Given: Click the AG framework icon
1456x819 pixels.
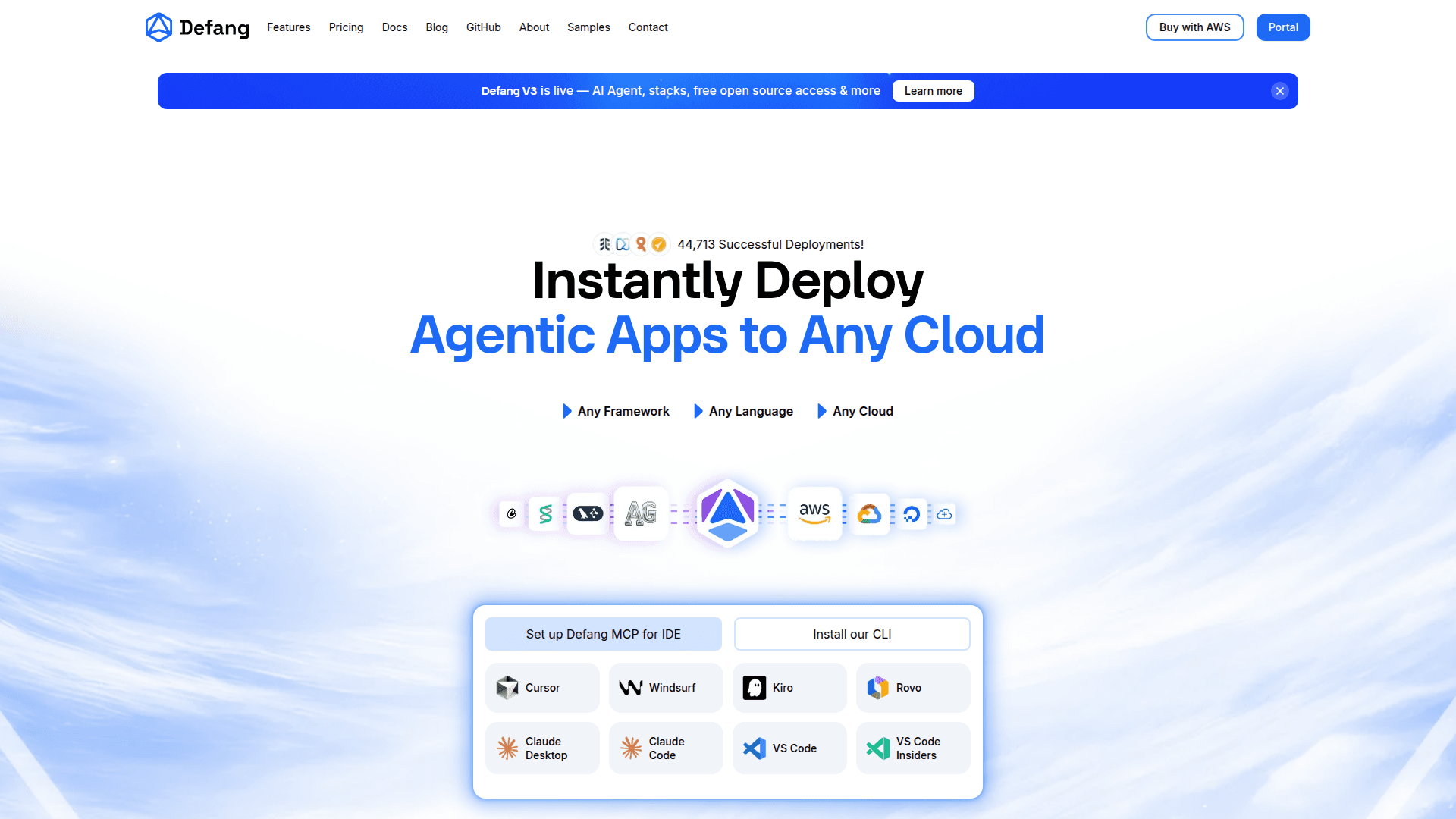Looking at the screenshot, I should coord(640,513).
